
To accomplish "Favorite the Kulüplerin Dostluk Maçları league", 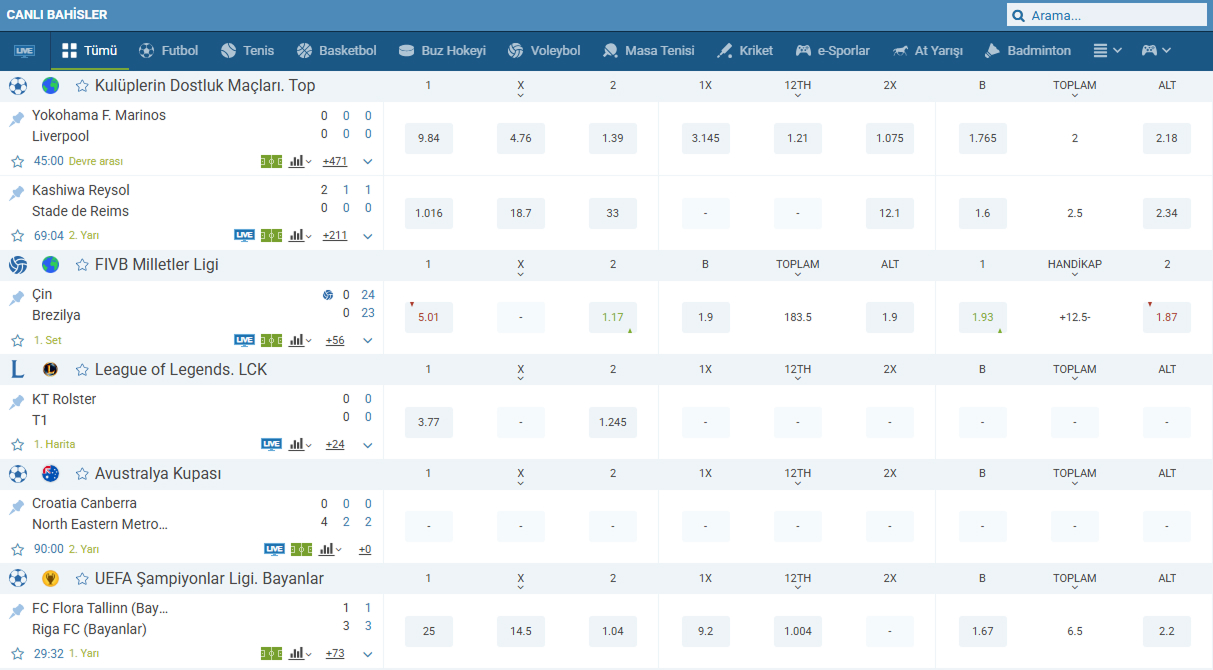I will (82, 86).
